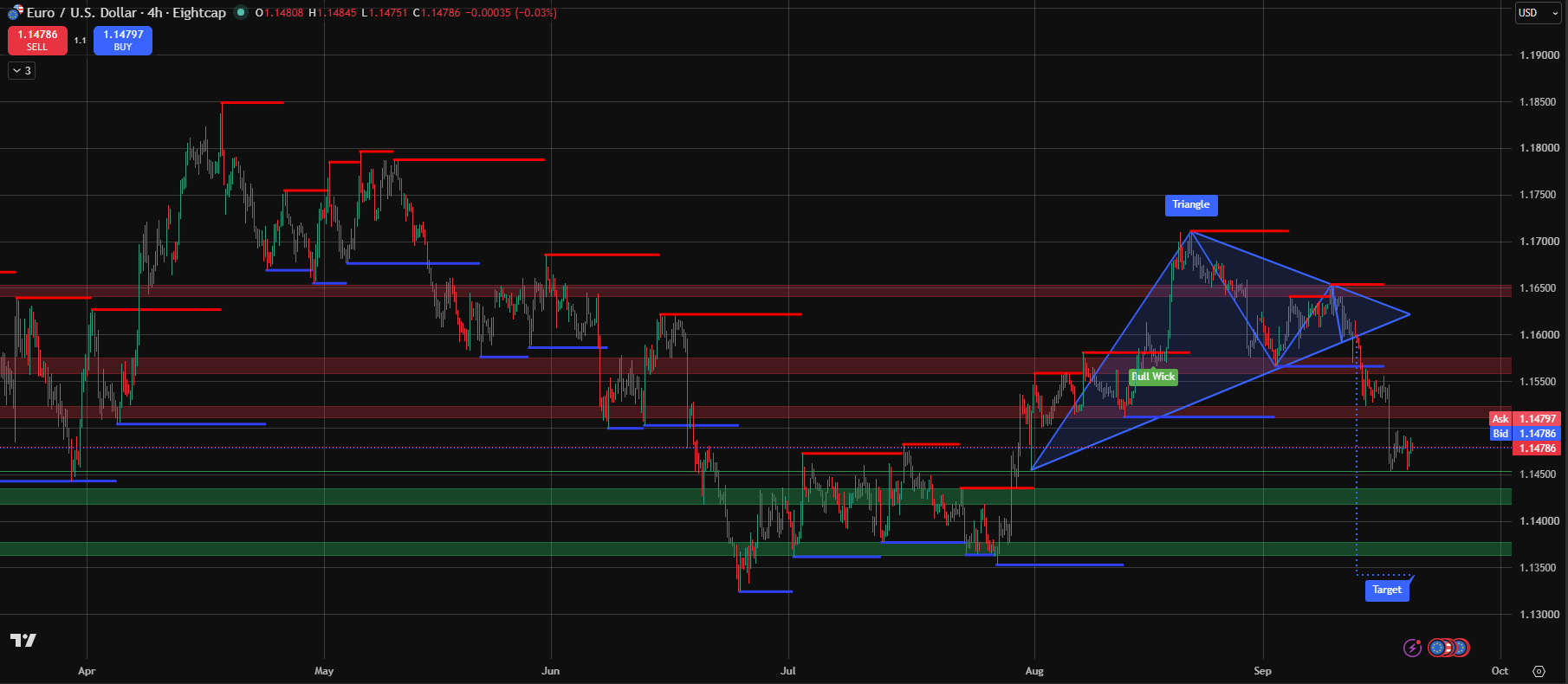
Task: Click the open value O1.14808 in header
Action: [279, 13]
